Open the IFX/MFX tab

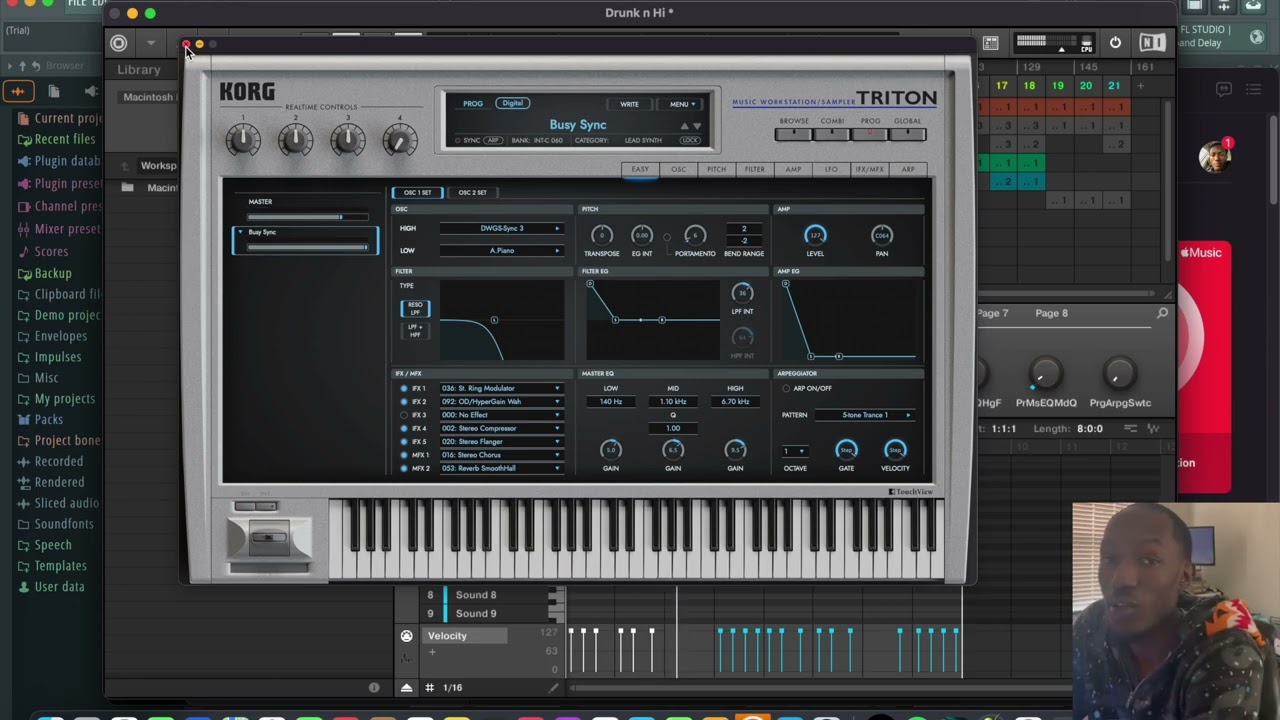pos(869,169)
